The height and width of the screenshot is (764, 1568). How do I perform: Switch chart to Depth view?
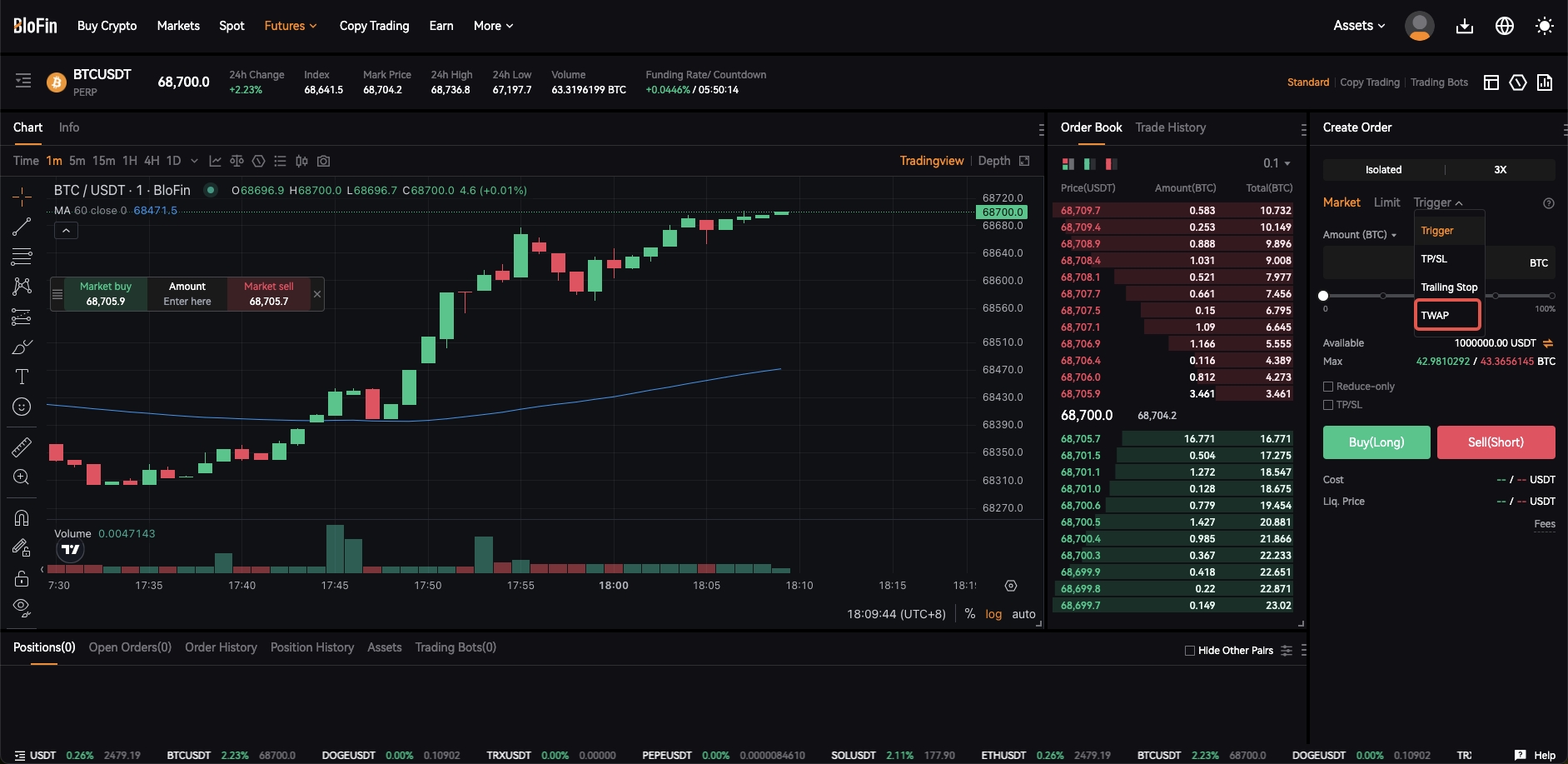(994, 161)
